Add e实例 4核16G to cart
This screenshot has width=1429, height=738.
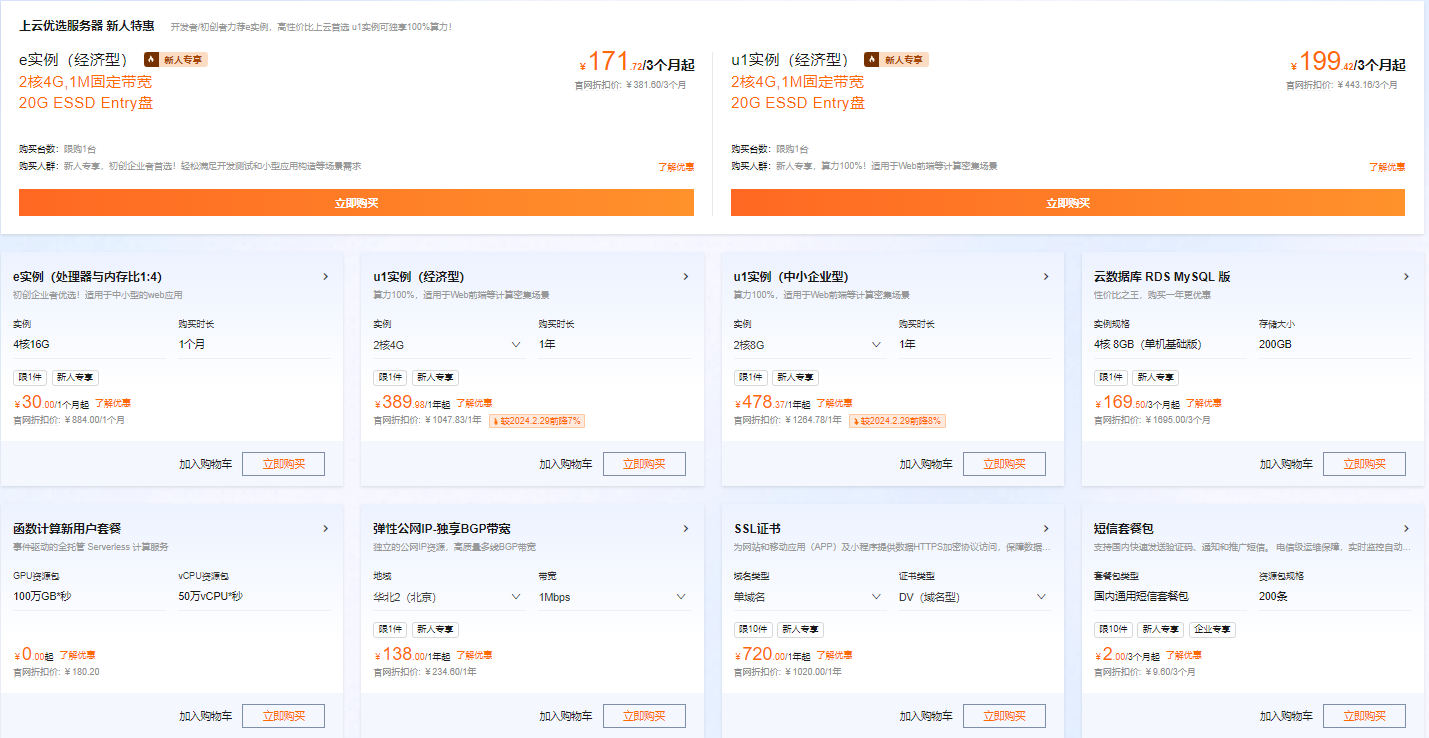point(205,464)
